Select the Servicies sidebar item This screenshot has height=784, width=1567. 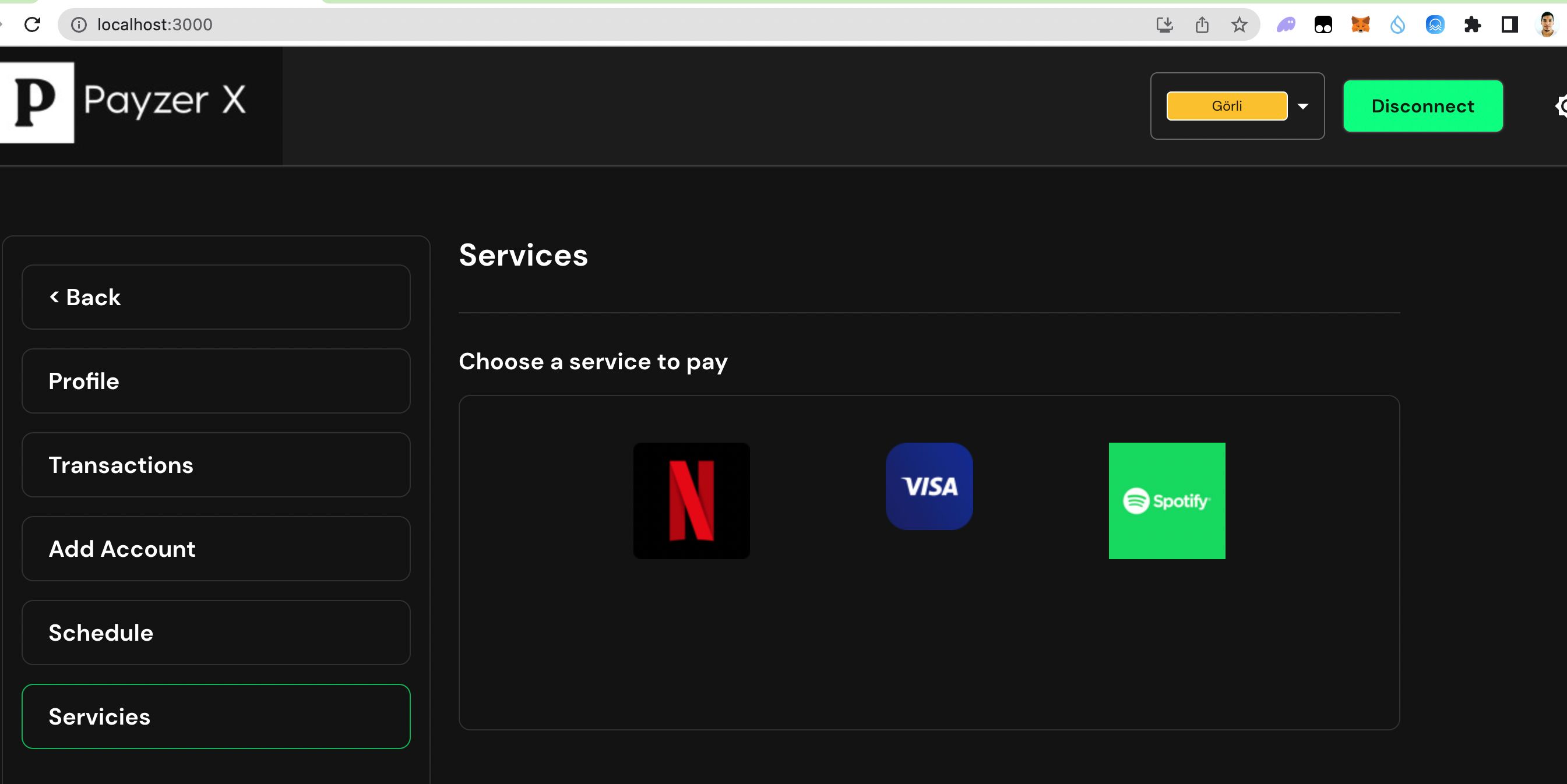[x=216, y=716]
